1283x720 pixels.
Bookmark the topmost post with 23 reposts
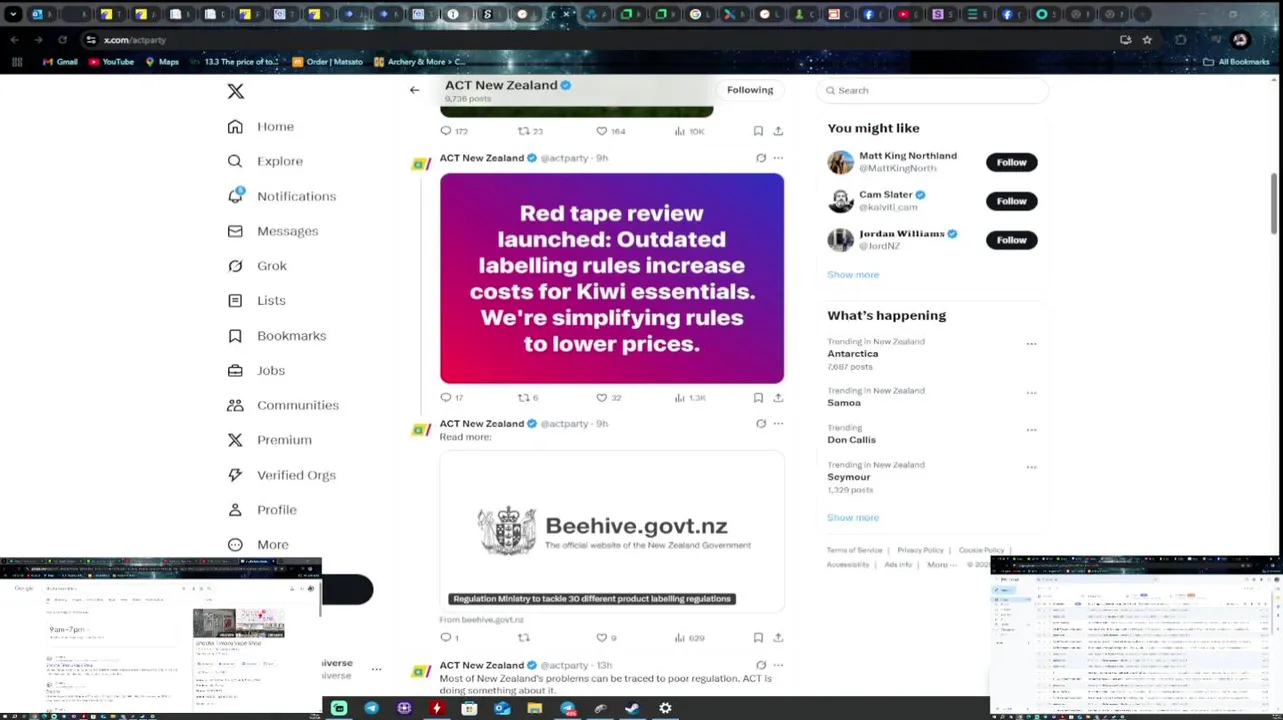(x=758, y=131)
